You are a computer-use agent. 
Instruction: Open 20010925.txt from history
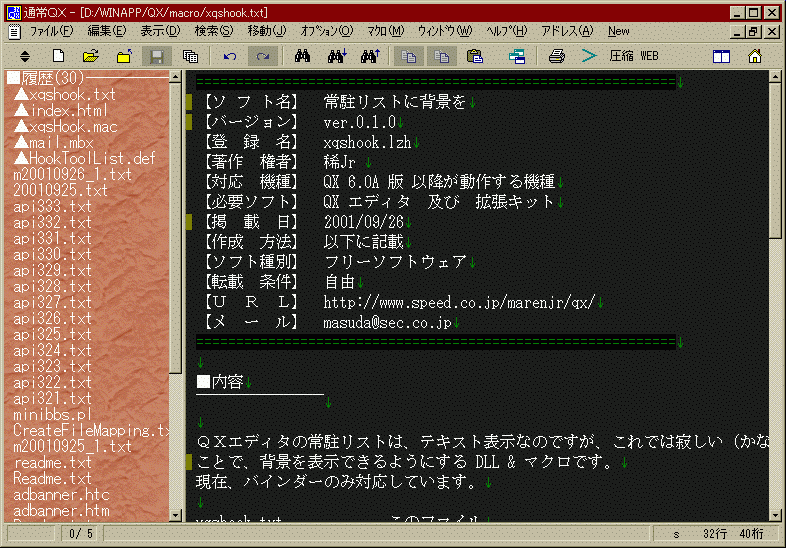point(60,191)
